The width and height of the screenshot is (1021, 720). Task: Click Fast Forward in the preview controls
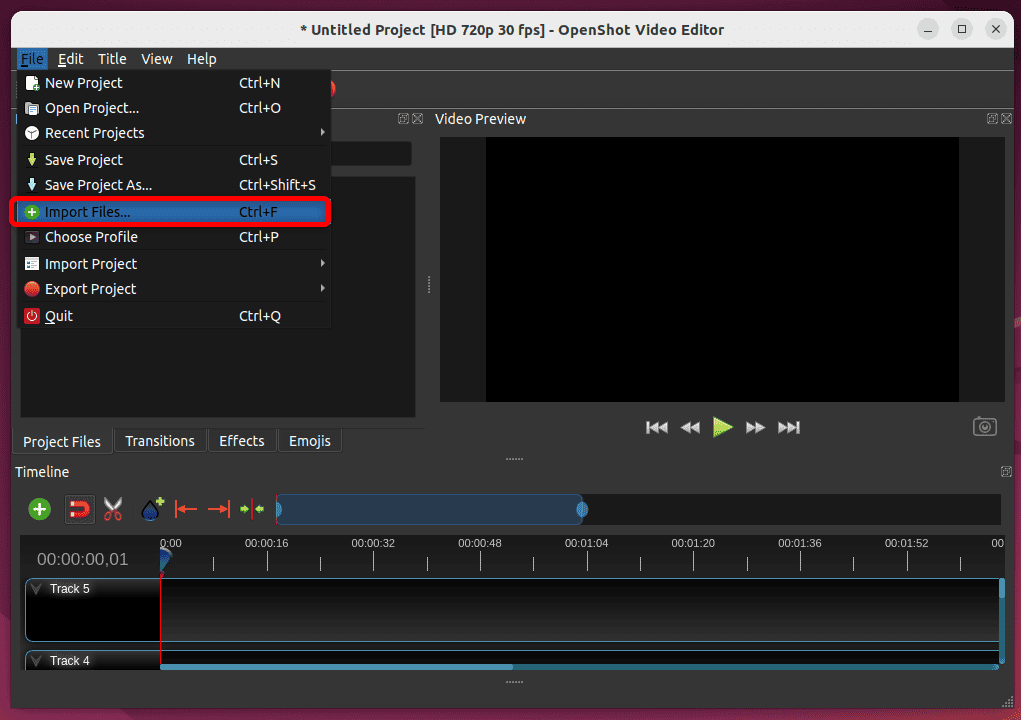click(756, 427)
